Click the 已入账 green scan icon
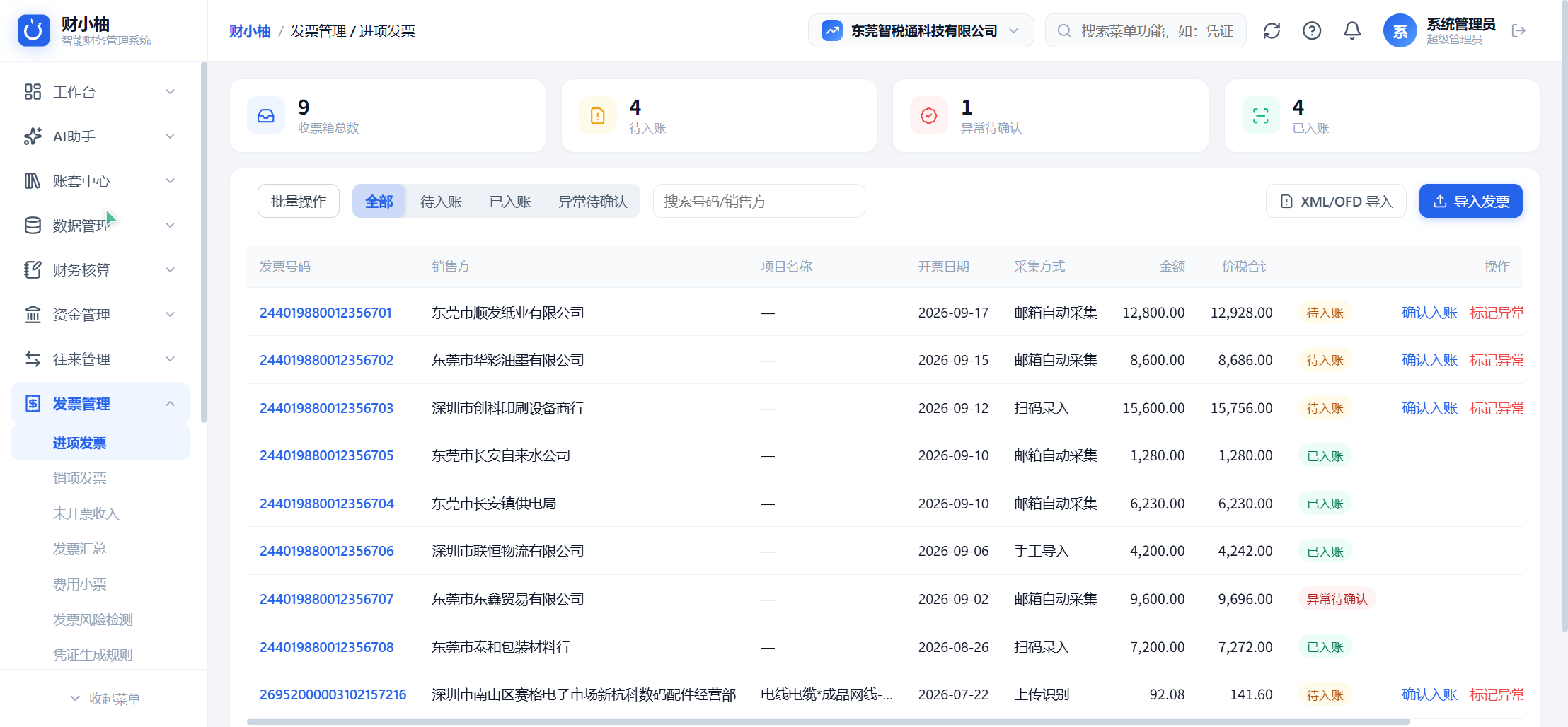 coord(1261,115)
